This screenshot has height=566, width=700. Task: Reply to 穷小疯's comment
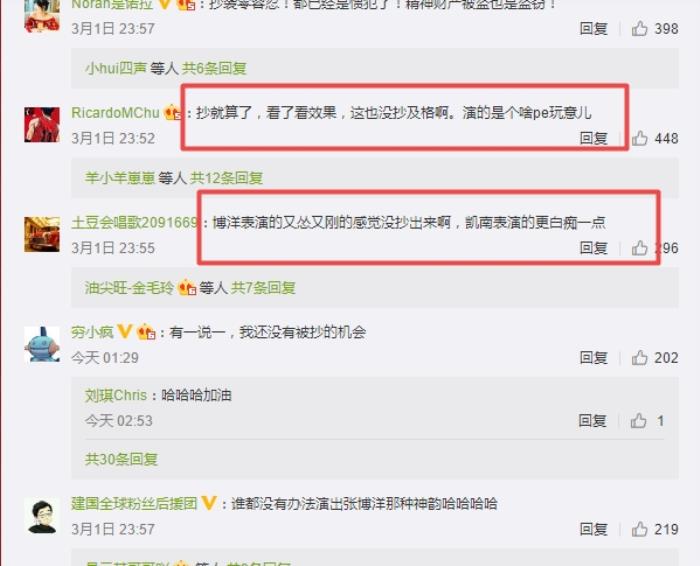point(593,358)
